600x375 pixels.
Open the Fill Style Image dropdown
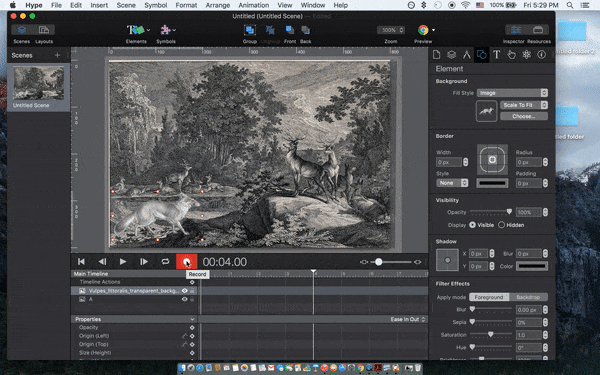click(x=512, y=93)
